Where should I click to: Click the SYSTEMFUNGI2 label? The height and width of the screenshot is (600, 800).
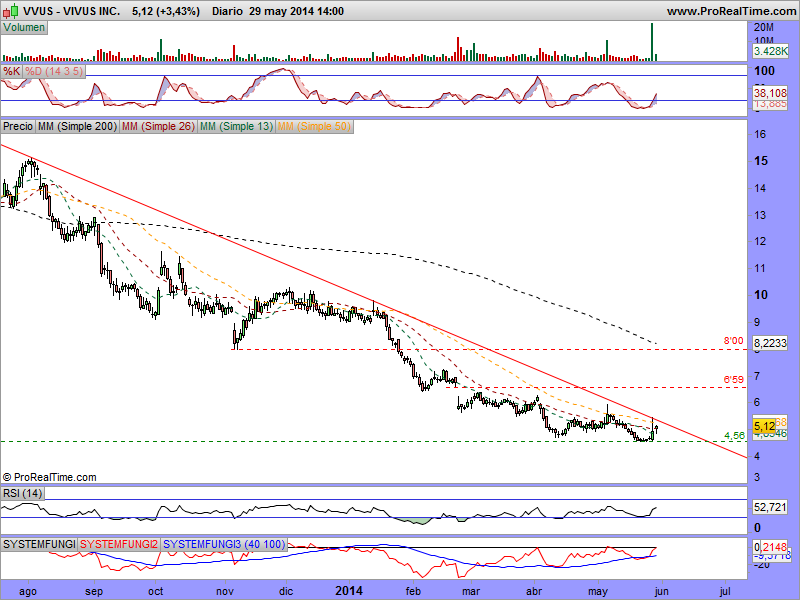pos(119,544)
